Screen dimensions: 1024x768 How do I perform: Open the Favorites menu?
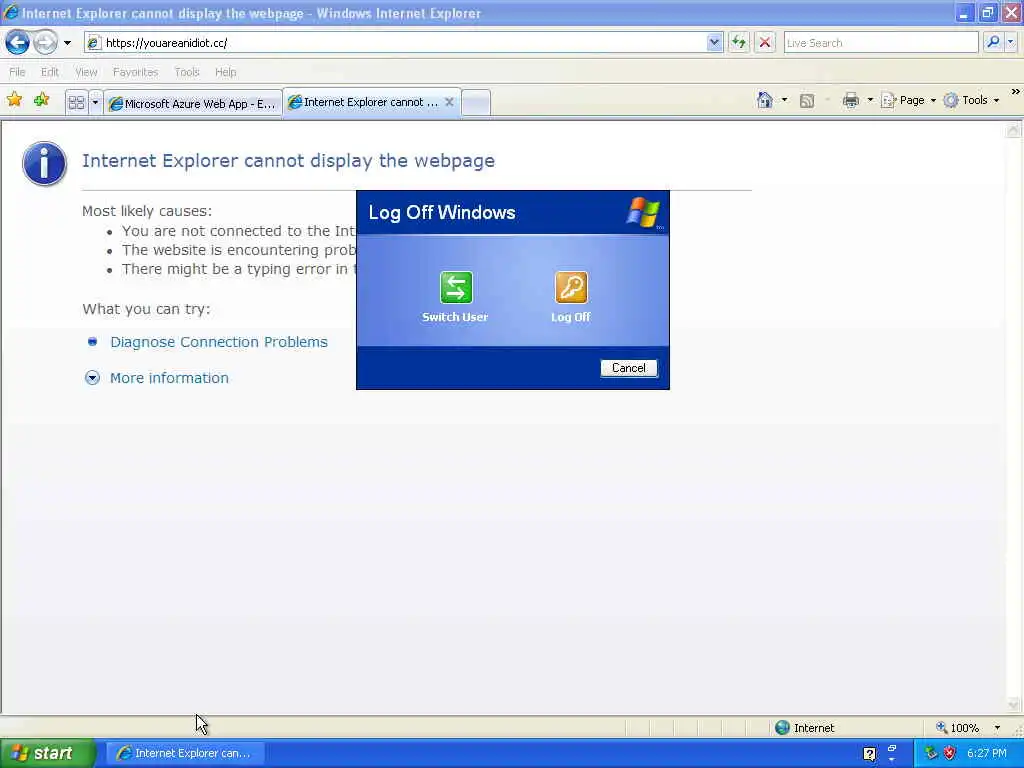[x=135, y=72]
